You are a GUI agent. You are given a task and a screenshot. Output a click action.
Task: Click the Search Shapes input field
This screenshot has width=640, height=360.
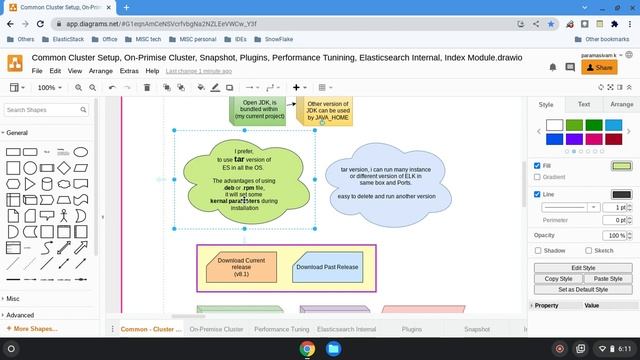click(46, 110)
